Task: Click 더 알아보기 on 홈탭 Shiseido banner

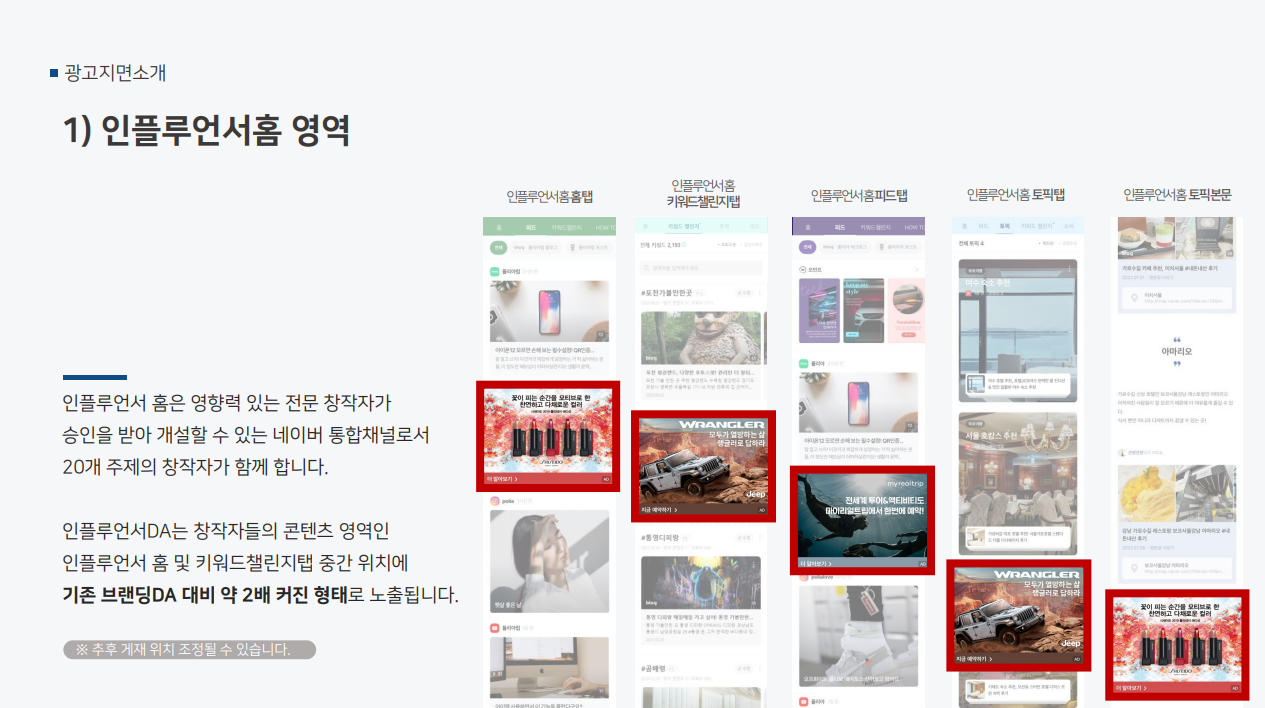Action: [502, 480]
